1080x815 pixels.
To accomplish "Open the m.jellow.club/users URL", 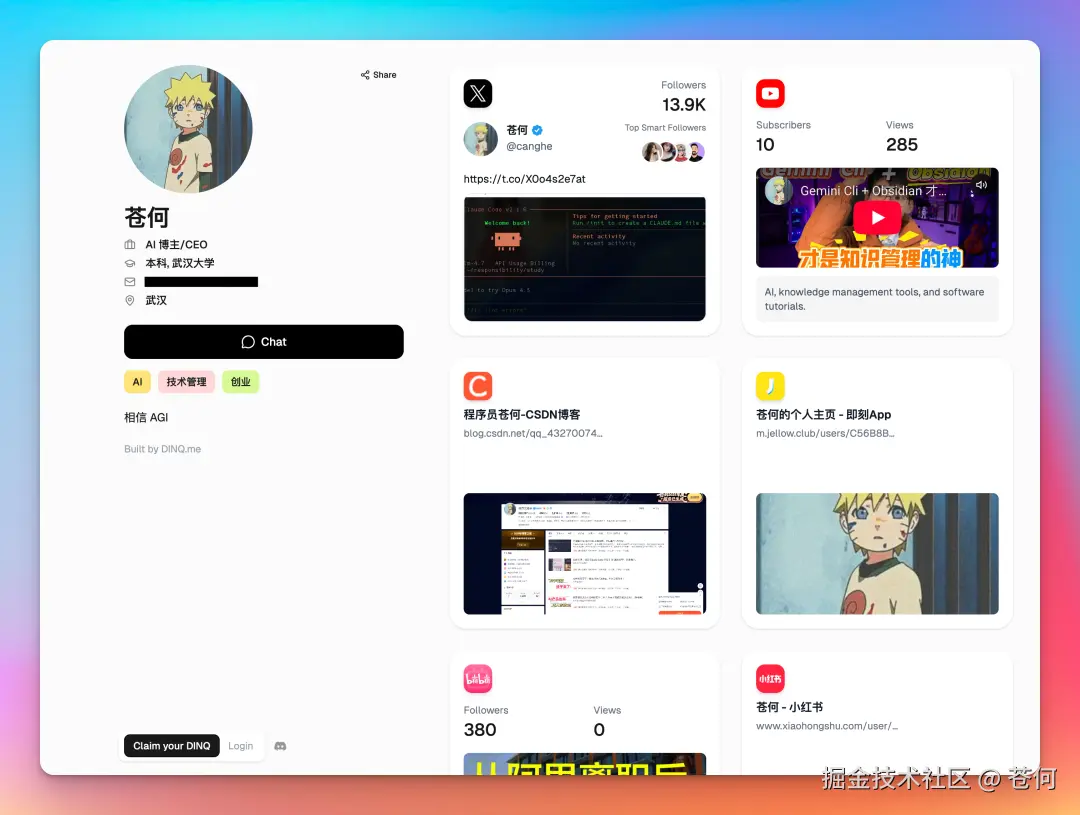I will coord(825,433).
